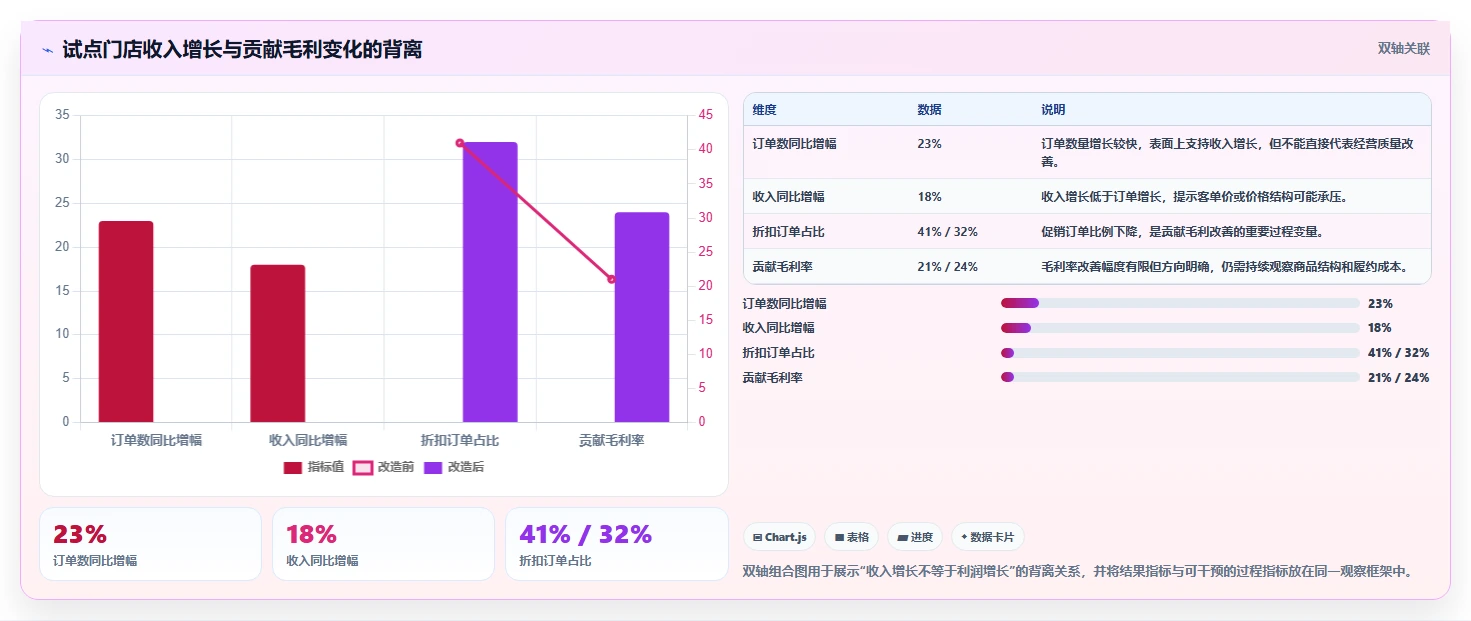The width and height of the screenshot is (1471, 621).
Task: Click the 折扣订单占比 progress bar
Action: tap(1180, 353)
